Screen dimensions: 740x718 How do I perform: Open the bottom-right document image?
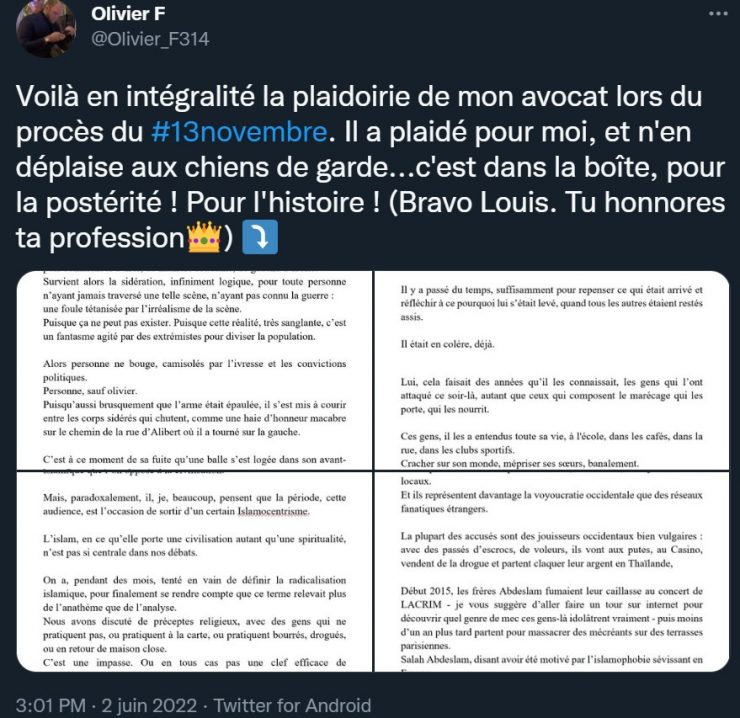click(x=552, y=571)
